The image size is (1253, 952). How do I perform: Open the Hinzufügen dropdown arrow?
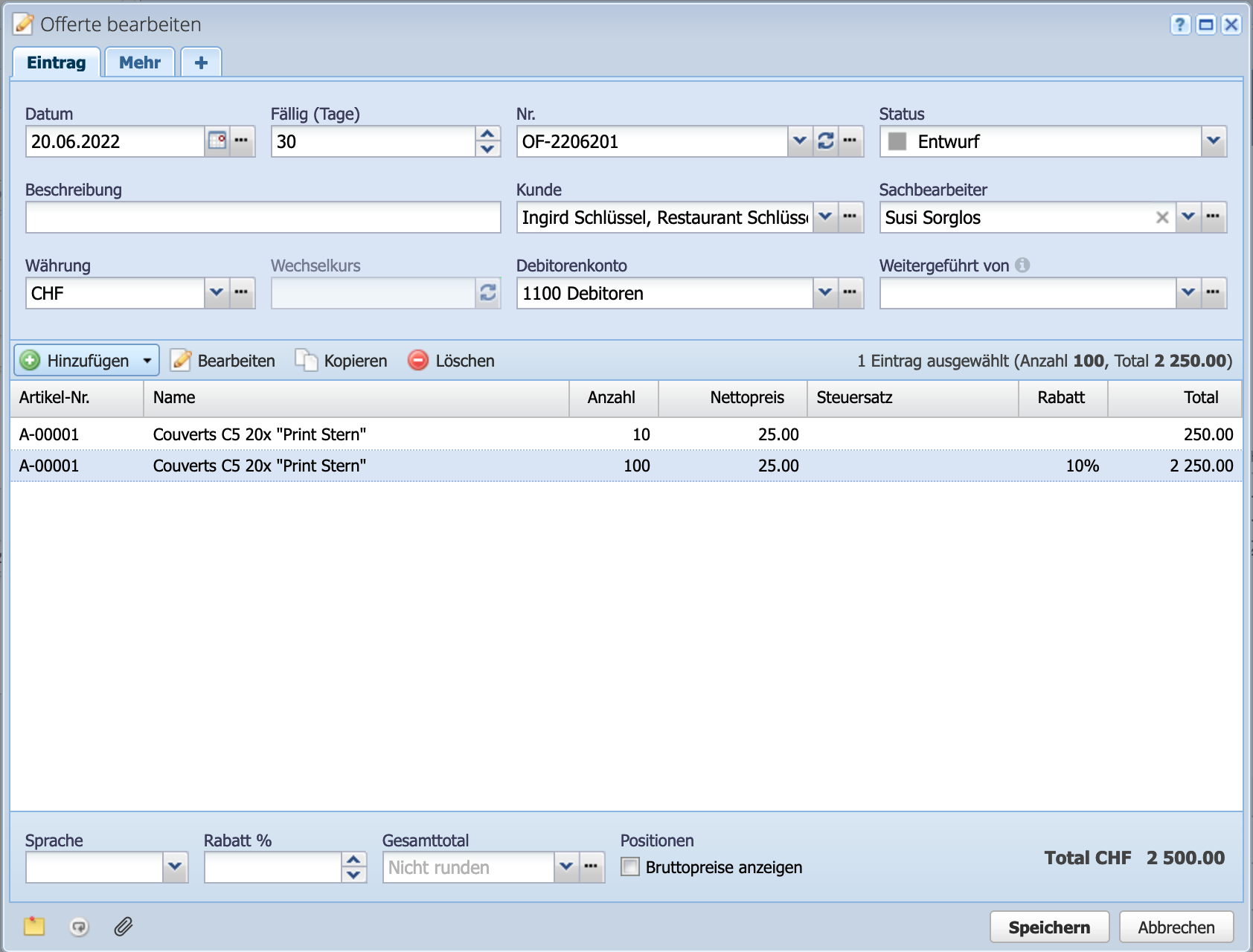(147, 361)
